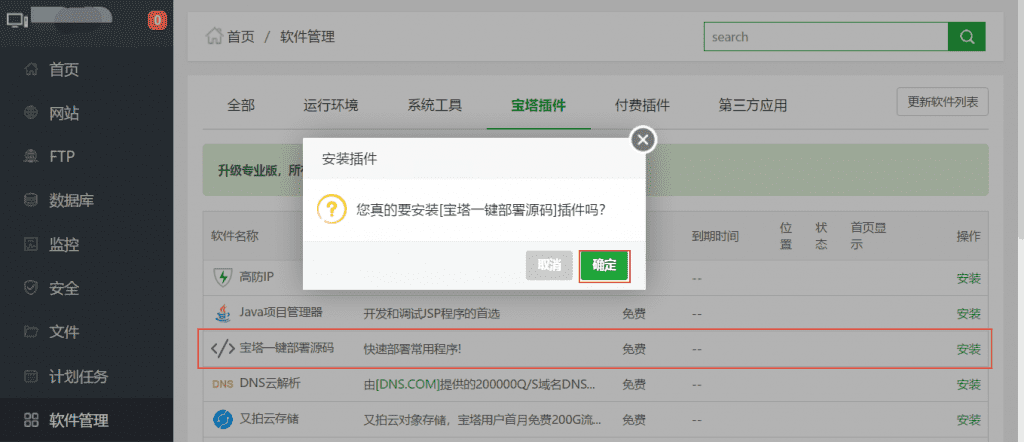1024x442 pixels.
Task: Click 安装 link for Java项目管理器
Action: point(968,313)
